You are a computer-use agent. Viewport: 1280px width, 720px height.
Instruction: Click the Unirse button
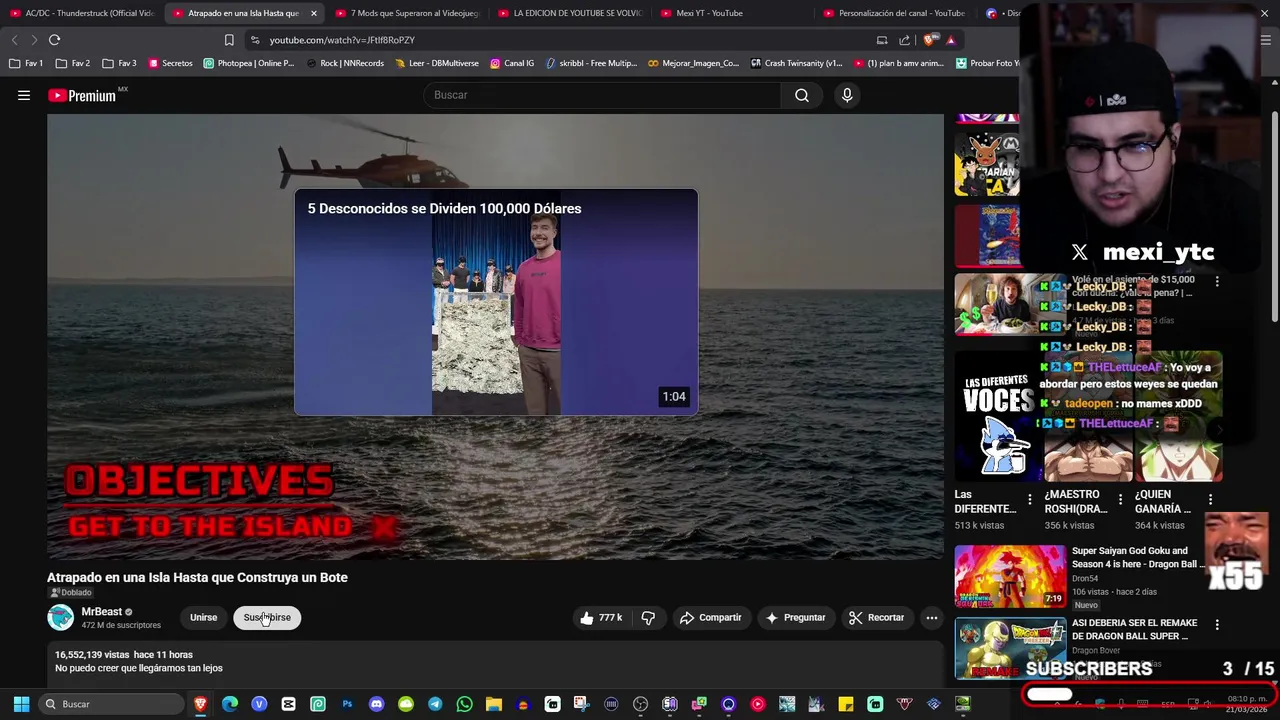[204, 618]
